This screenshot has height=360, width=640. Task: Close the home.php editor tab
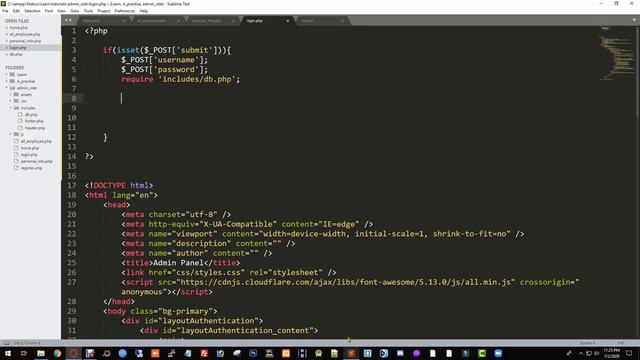(123, 20)
